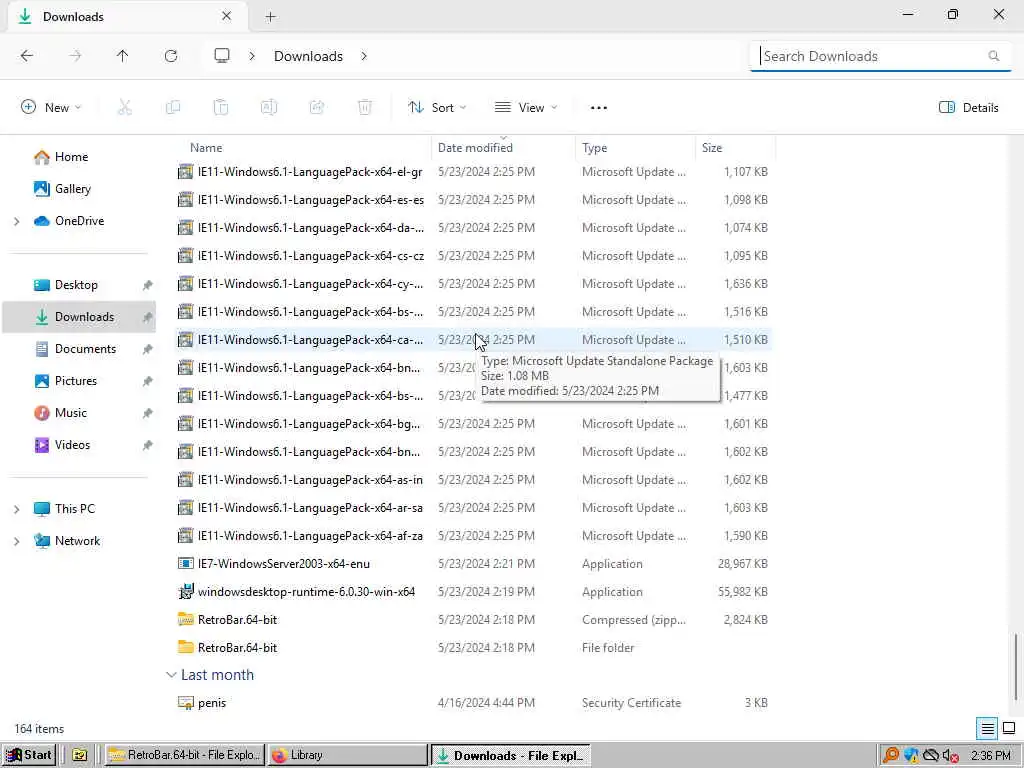Close the Downloads tab
The width and height of the screenshot is (1024, 768).
[227, 16]
